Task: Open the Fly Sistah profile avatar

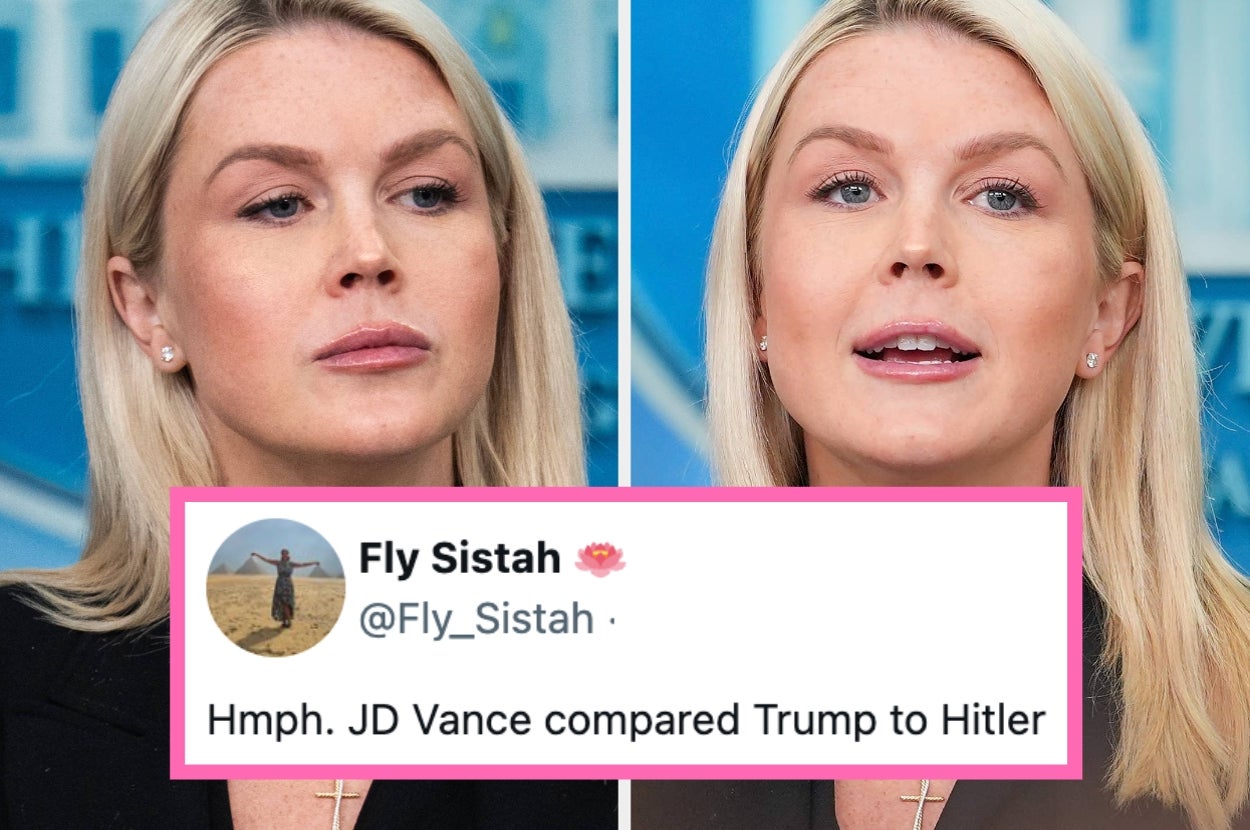Action: [x=276, y=587]
